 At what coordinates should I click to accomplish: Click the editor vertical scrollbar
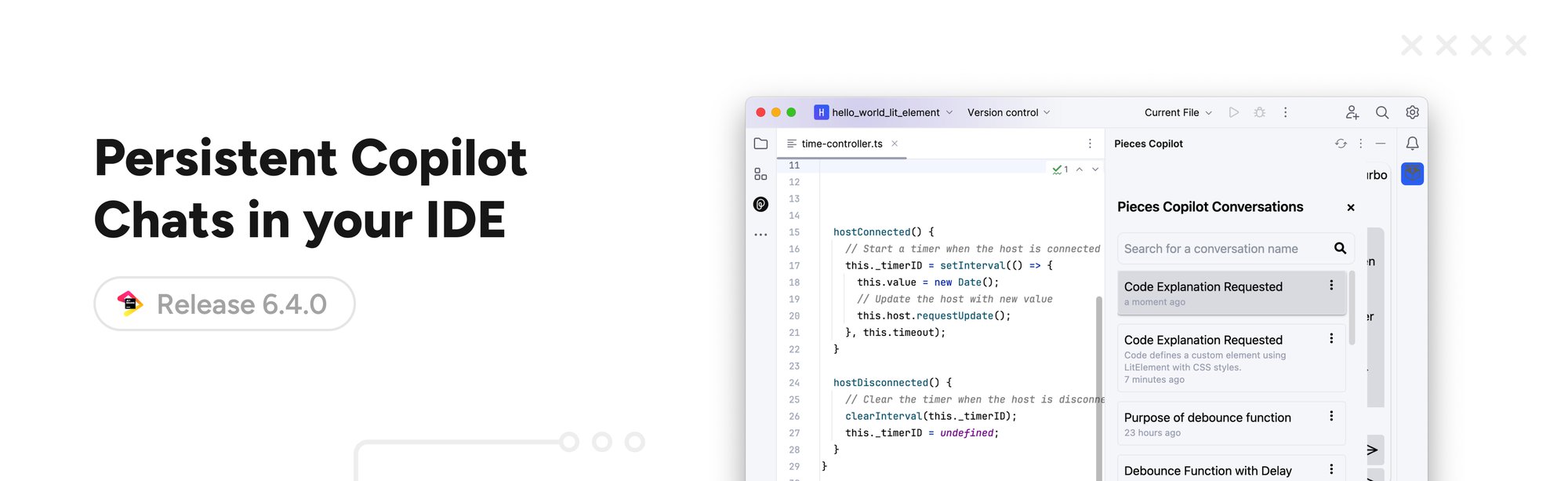pos(1098,388)
